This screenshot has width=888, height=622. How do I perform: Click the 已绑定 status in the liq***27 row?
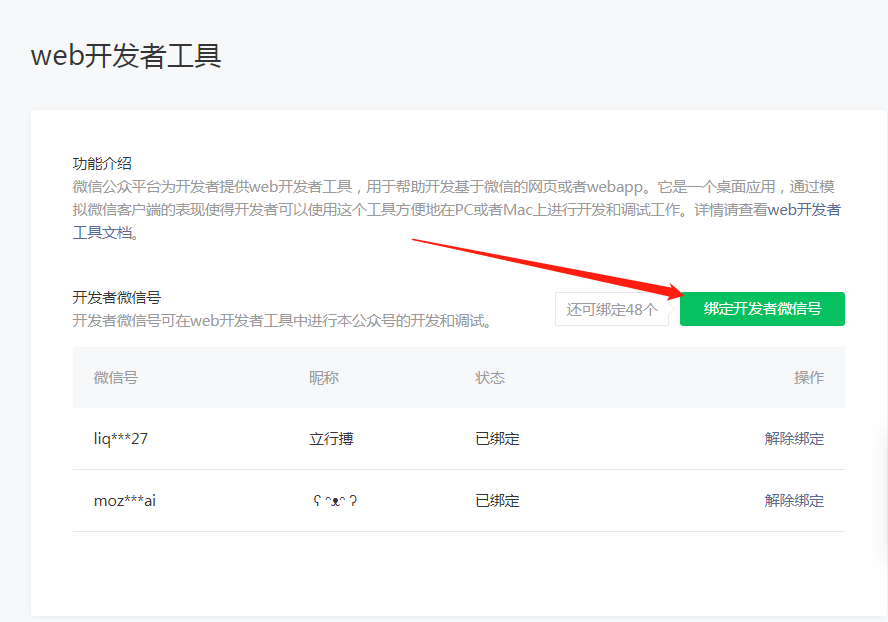point(497,439)
